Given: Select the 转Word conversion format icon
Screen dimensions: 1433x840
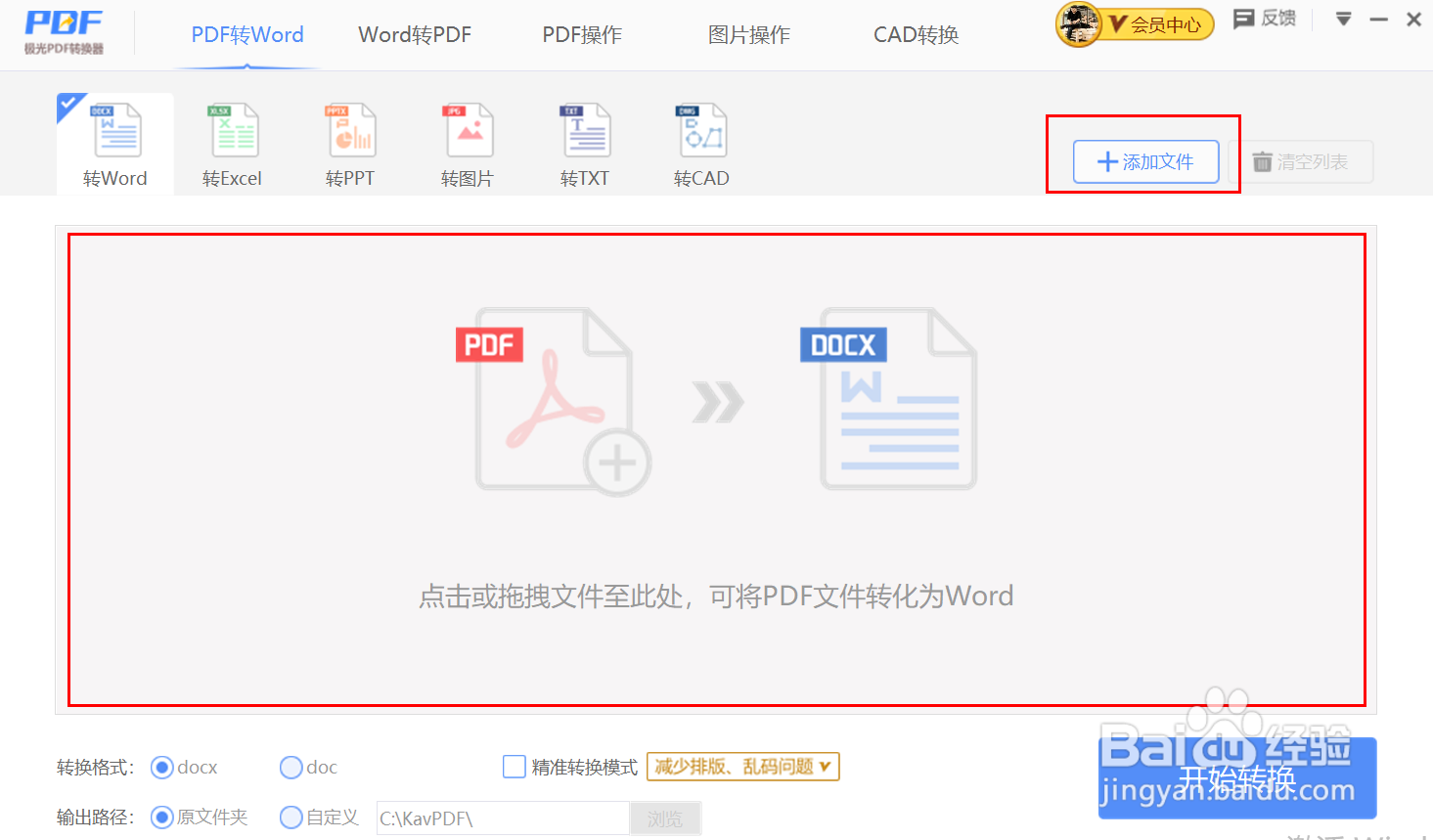Looking at the screenshot, I should point(114,142).
